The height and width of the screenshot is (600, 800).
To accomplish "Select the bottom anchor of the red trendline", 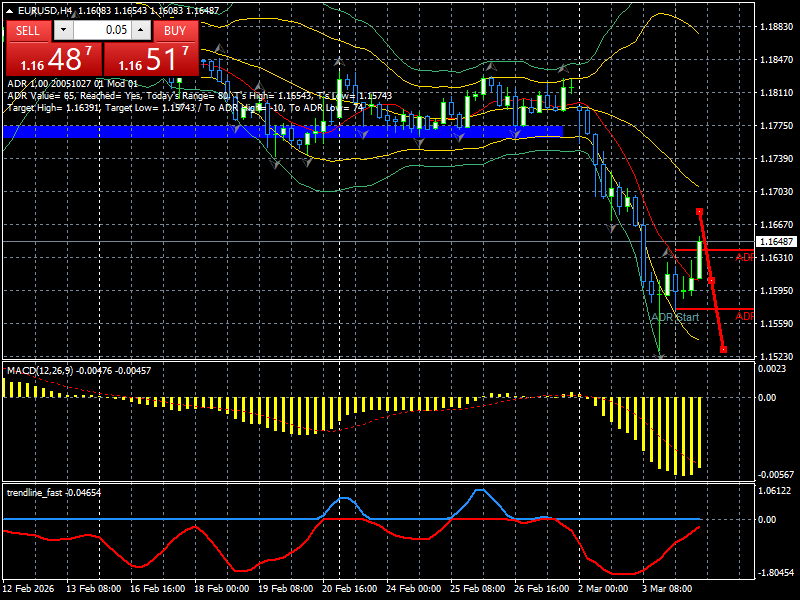I will click(723, 349).
